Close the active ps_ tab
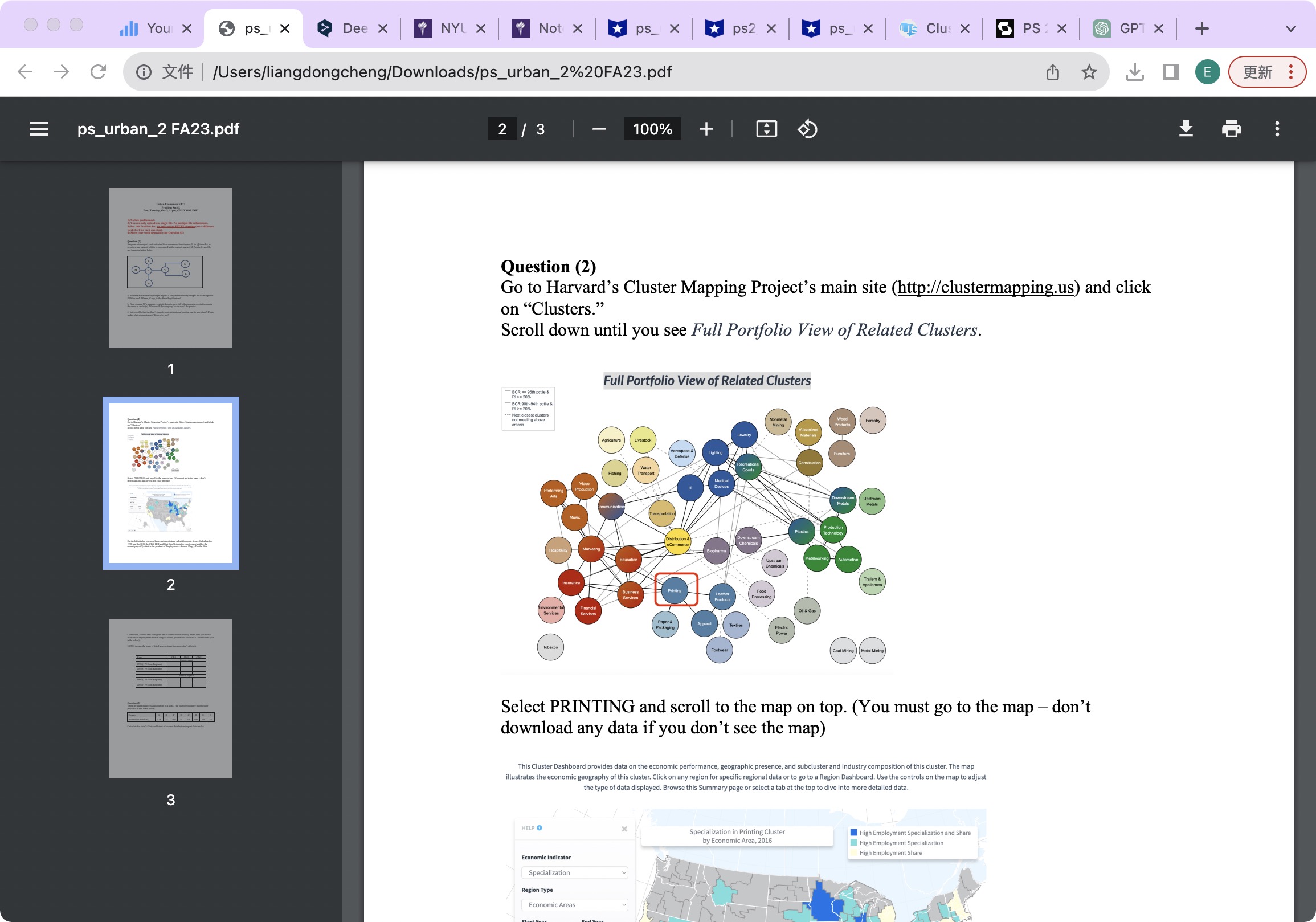Viewport: 1316px width, 922px height. click(x=285, y=28)
